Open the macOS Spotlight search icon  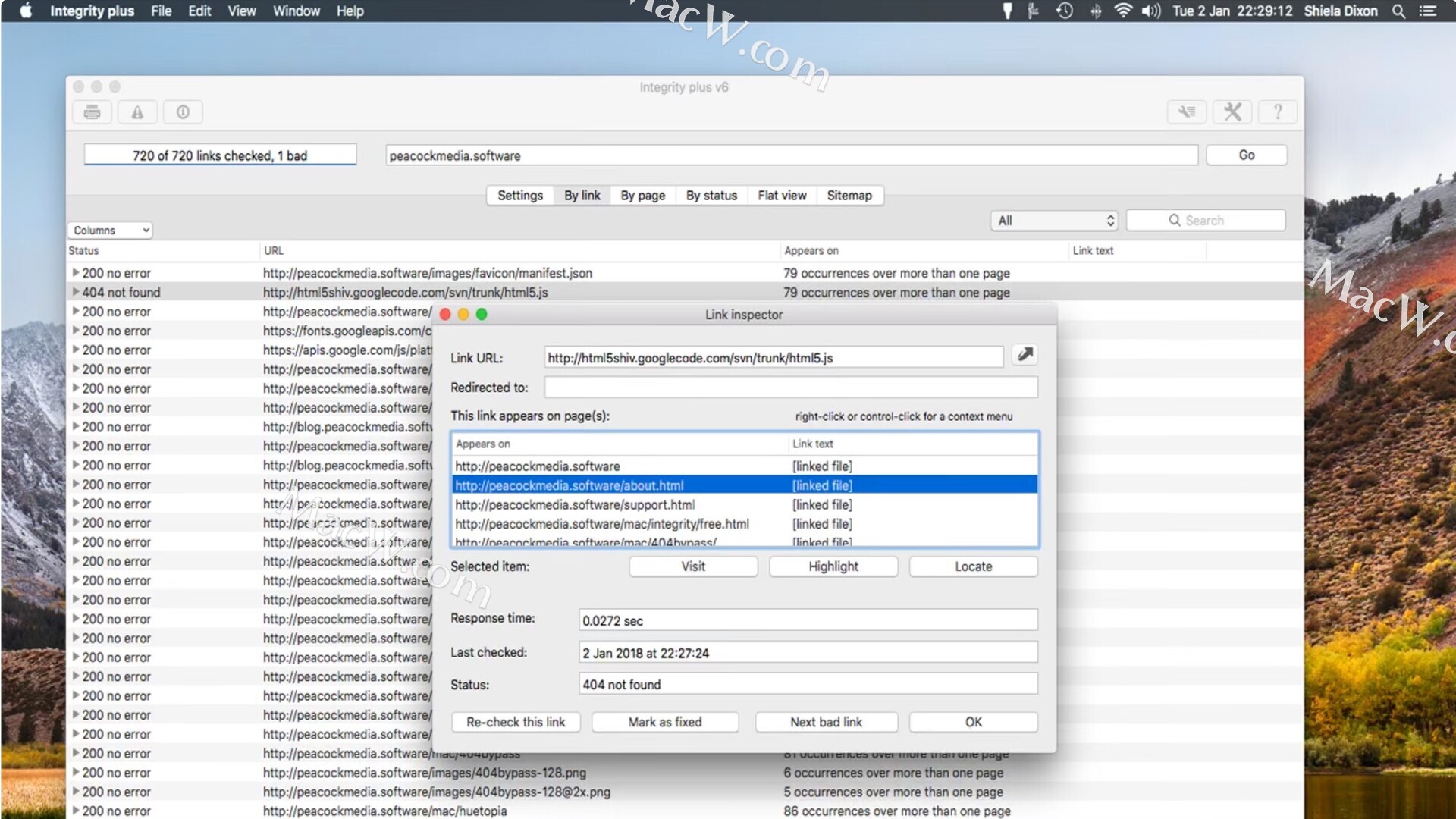click(1398, 11)
